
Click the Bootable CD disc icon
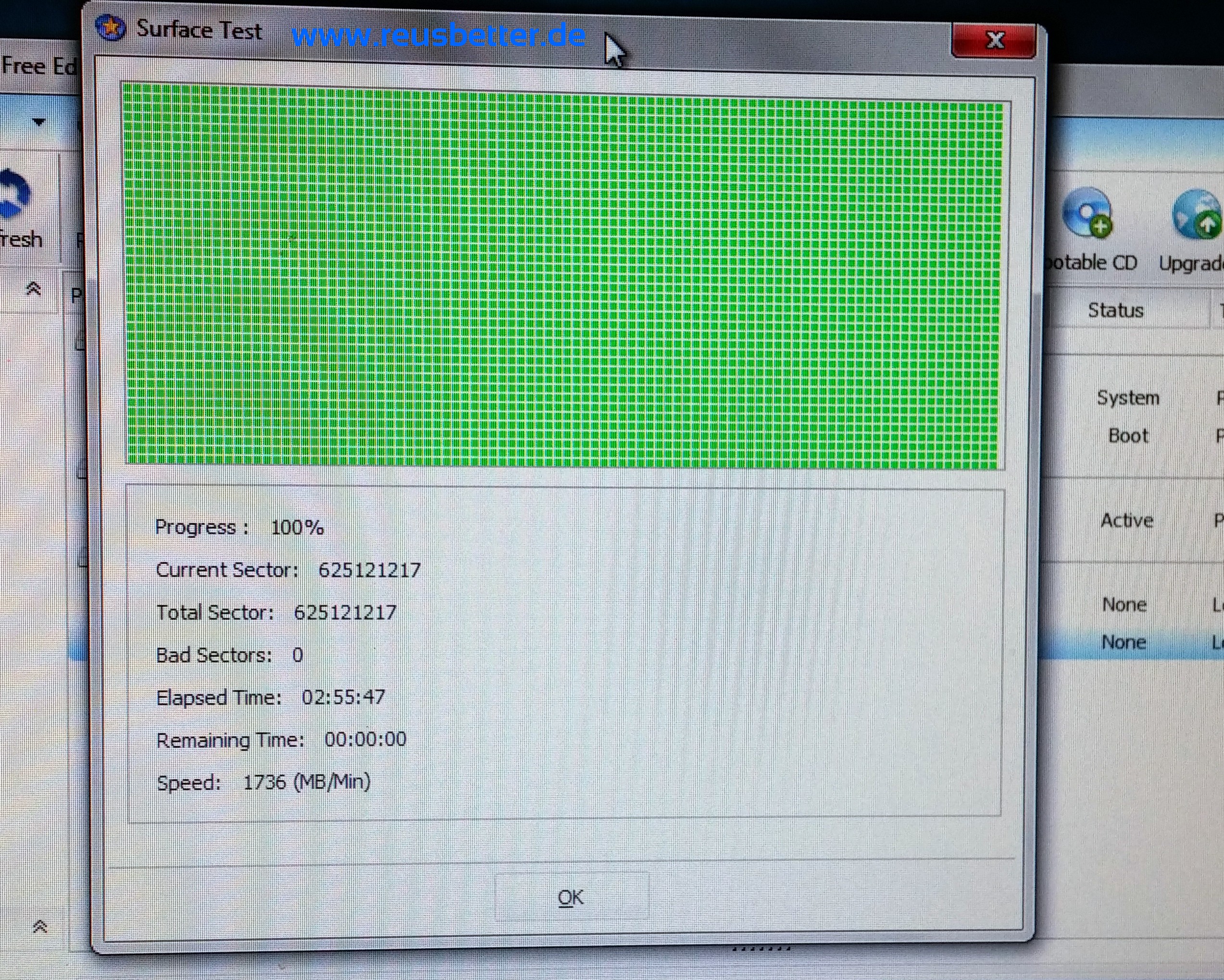[1087, 212]
